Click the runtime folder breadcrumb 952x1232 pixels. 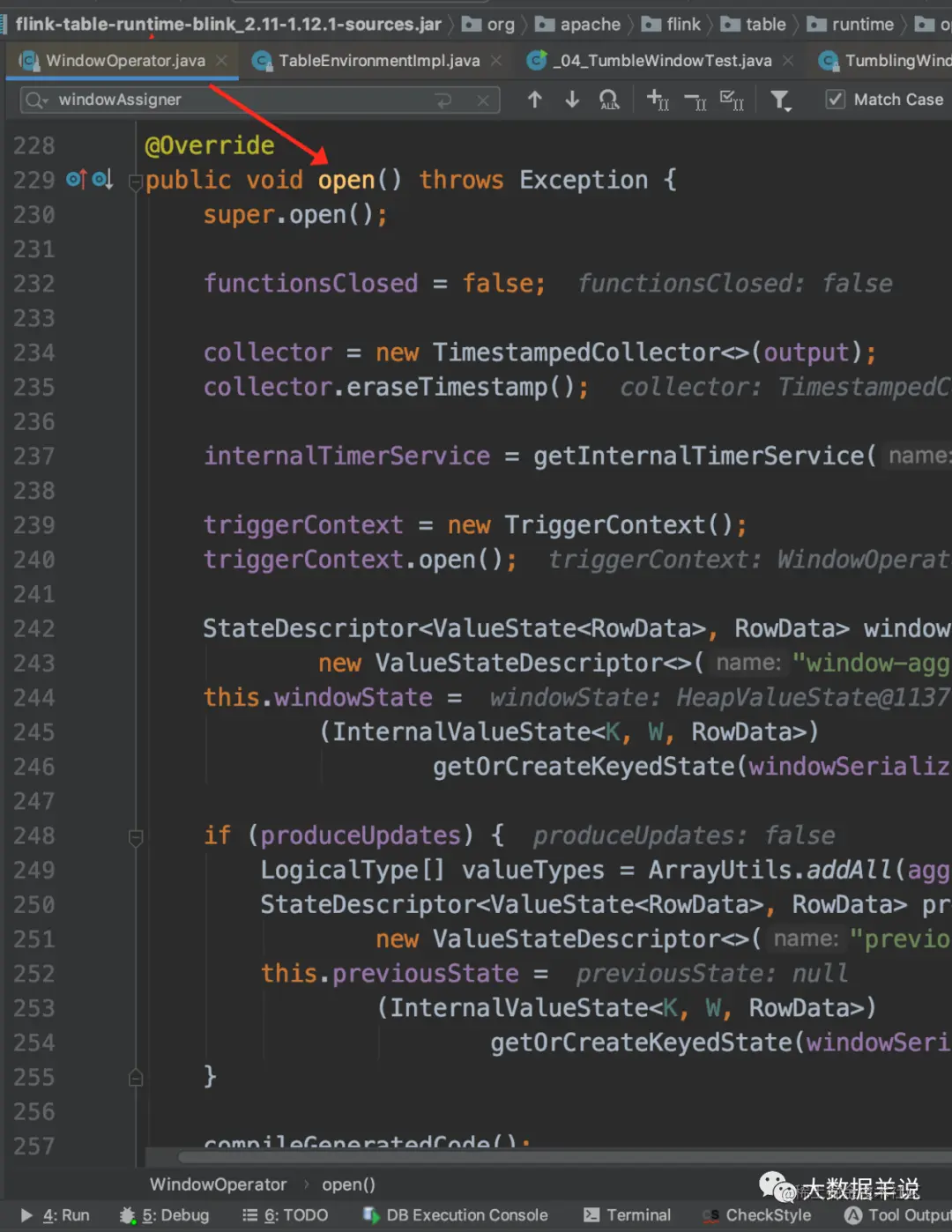pos(851,25)
